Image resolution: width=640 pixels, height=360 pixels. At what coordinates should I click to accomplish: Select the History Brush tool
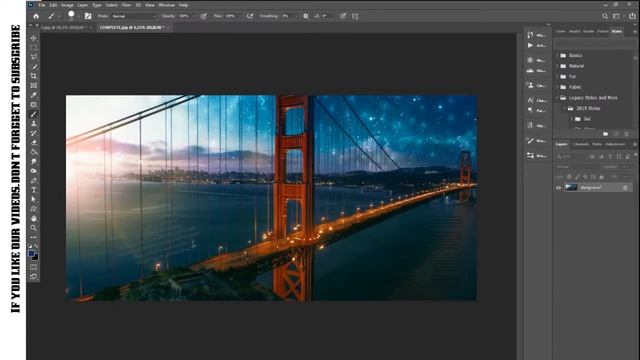(x=34, y=133)
